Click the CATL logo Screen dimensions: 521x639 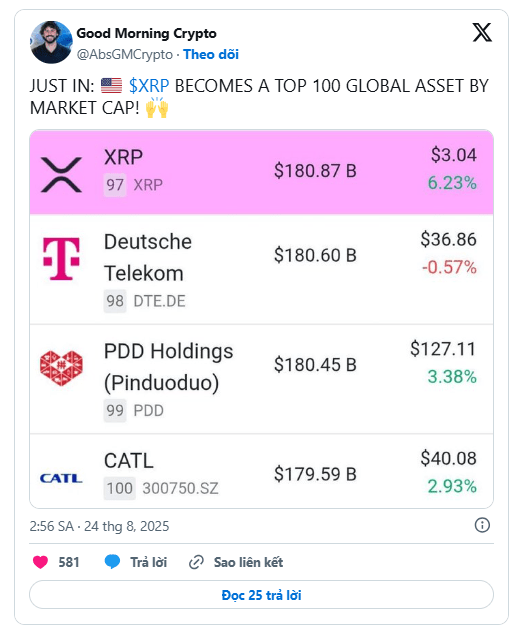click(61, 478)
